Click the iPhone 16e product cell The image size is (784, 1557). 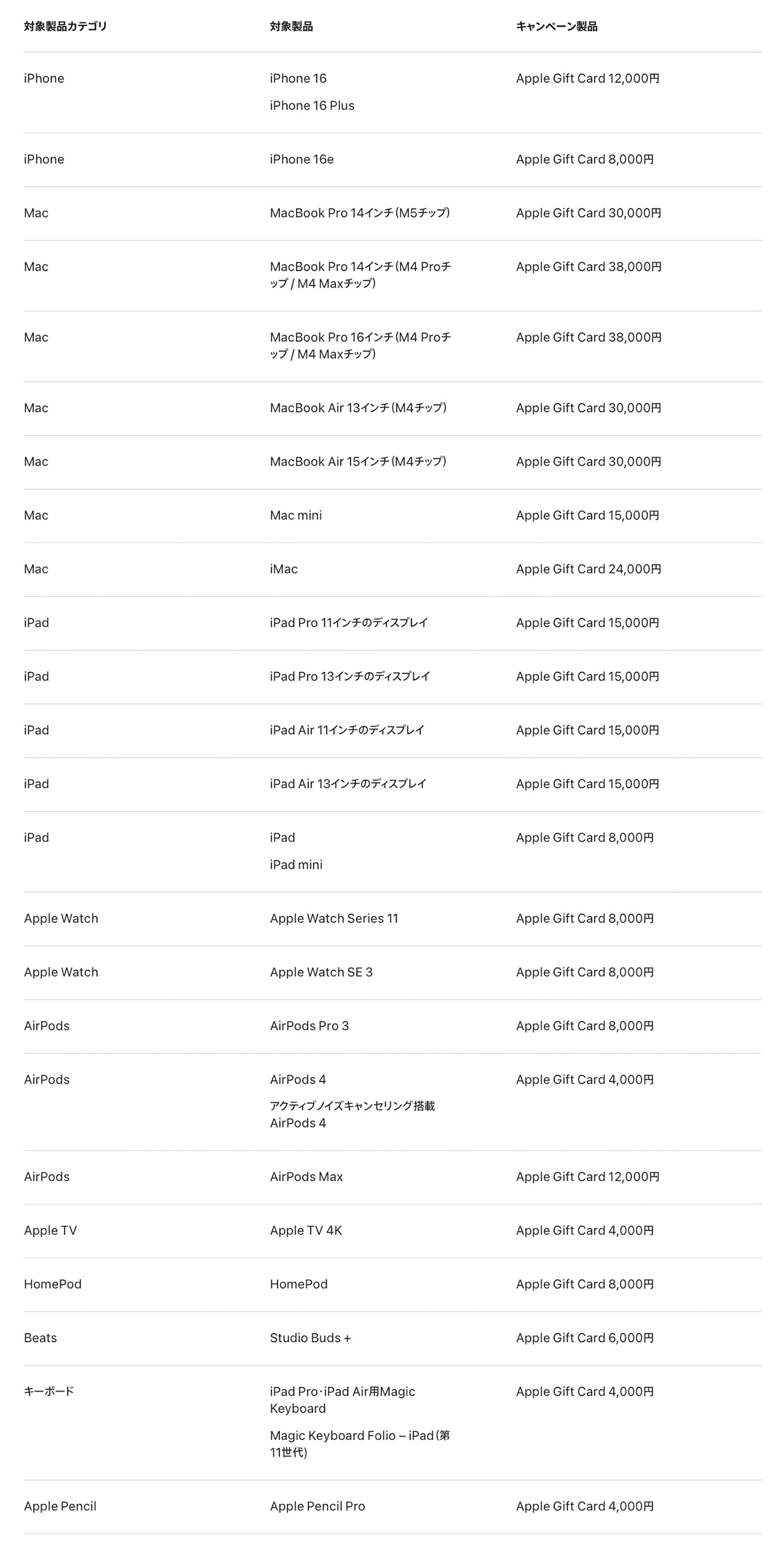point(302,159)
